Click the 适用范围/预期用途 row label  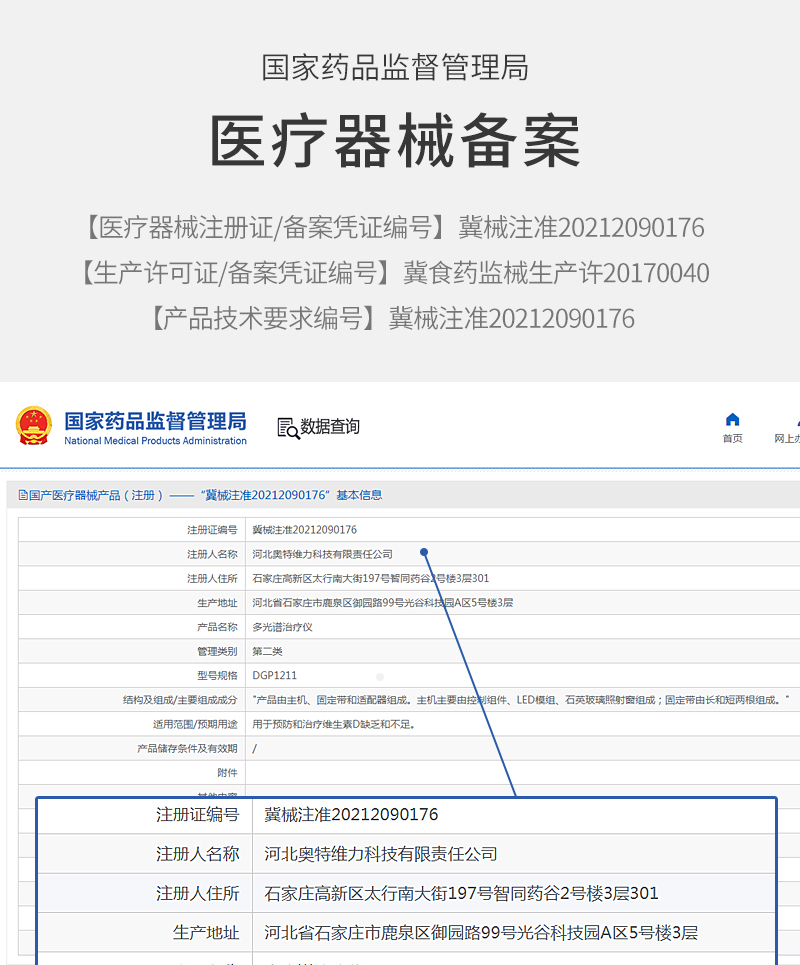click(x=195, y=724)
